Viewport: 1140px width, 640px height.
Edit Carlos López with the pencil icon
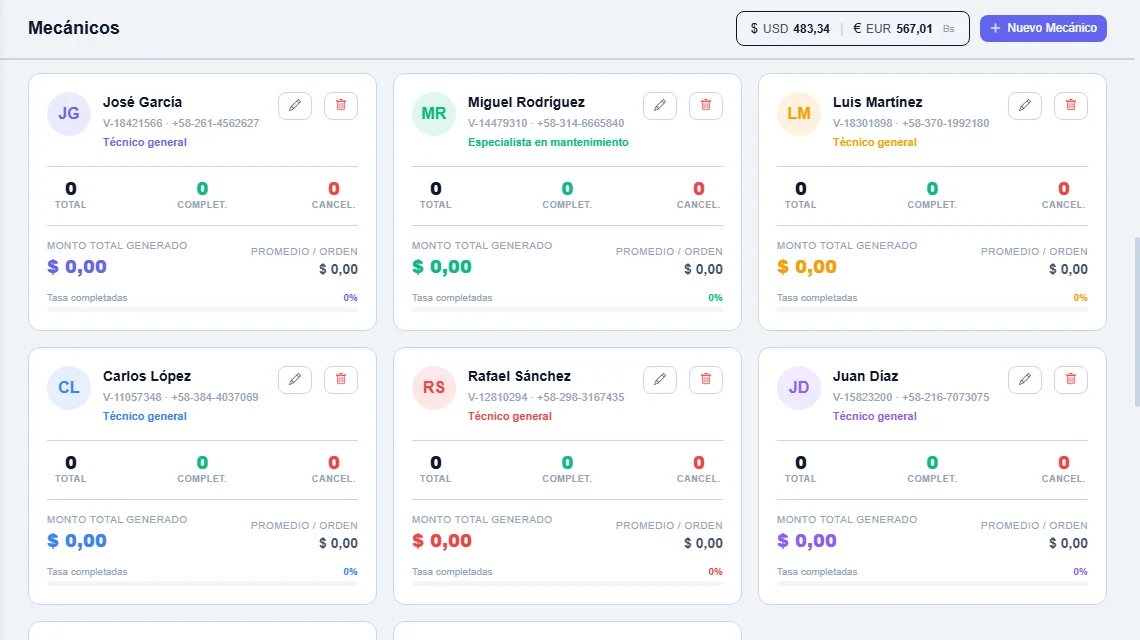pyautogui.click(x=295, y=380)
